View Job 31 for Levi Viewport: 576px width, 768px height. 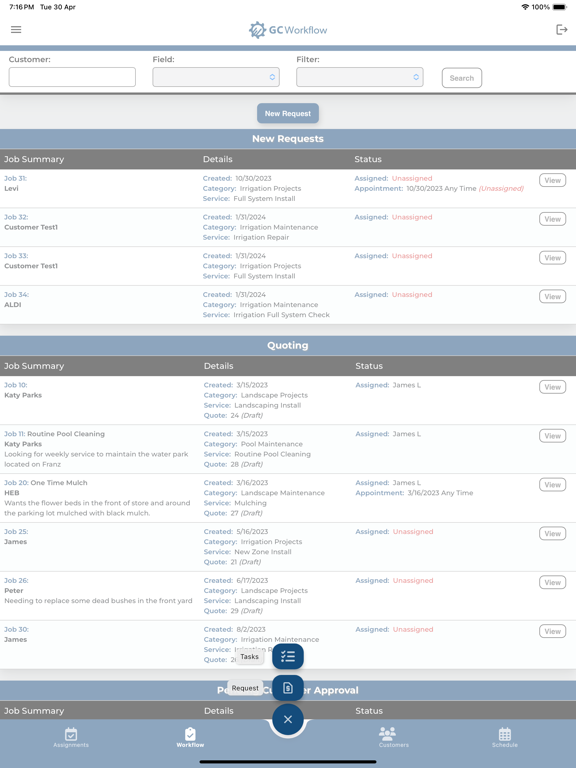(x=552, y=180)
